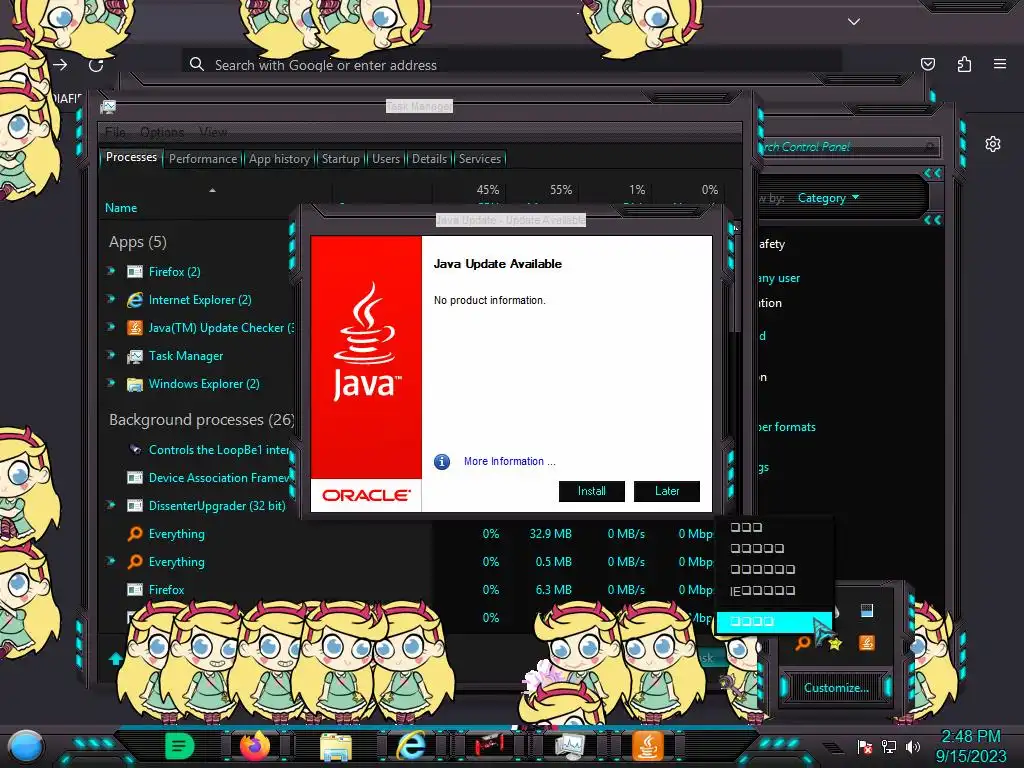Click Internet Explorer icon in Task Manager list
This screenshot has width=1024, height=768.
(x=135, y=300)
